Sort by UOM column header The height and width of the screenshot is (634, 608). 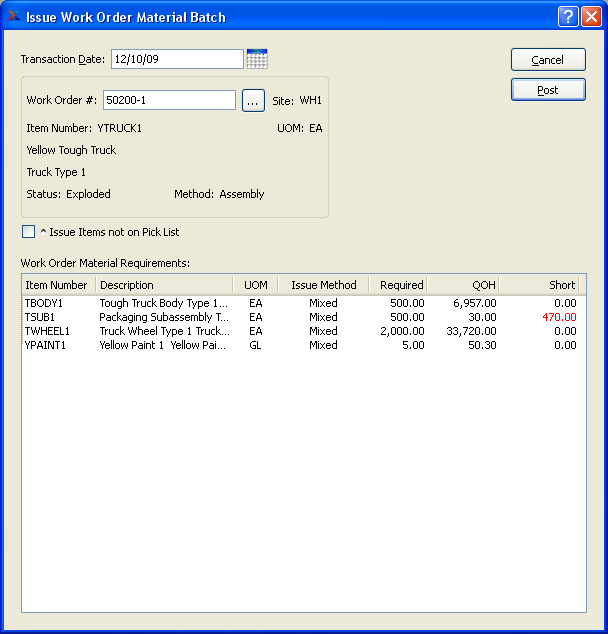tap(255, 285)
